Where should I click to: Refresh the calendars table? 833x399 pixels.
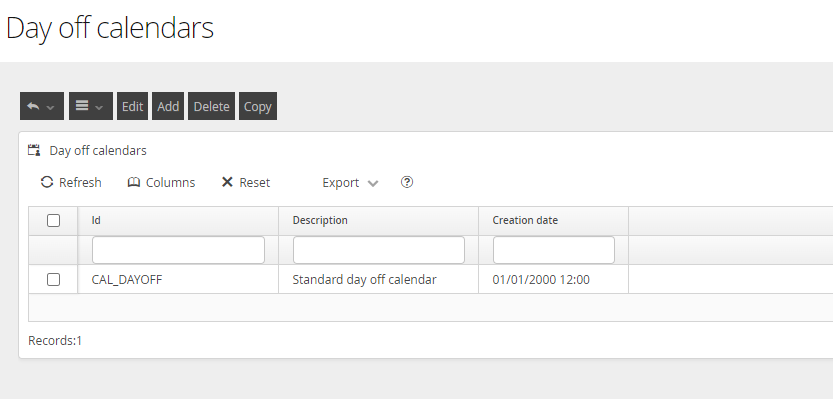pos(71,182)
